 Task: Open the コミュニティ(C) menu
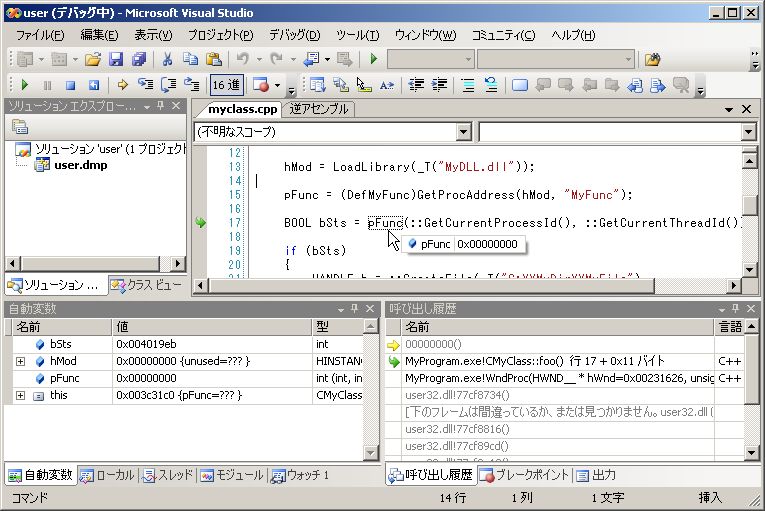(x=503, y=35)
